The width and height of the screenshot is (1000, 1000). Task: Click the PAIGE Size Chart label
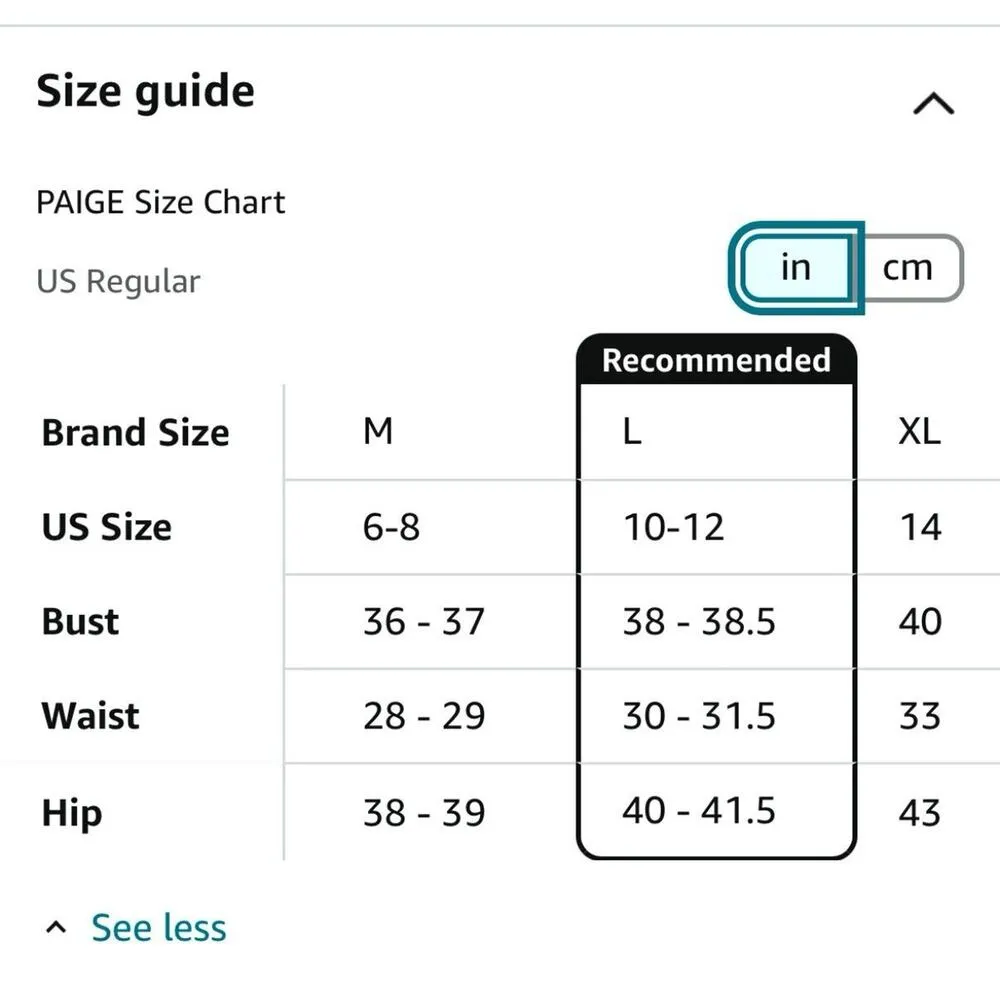(161, 203)
